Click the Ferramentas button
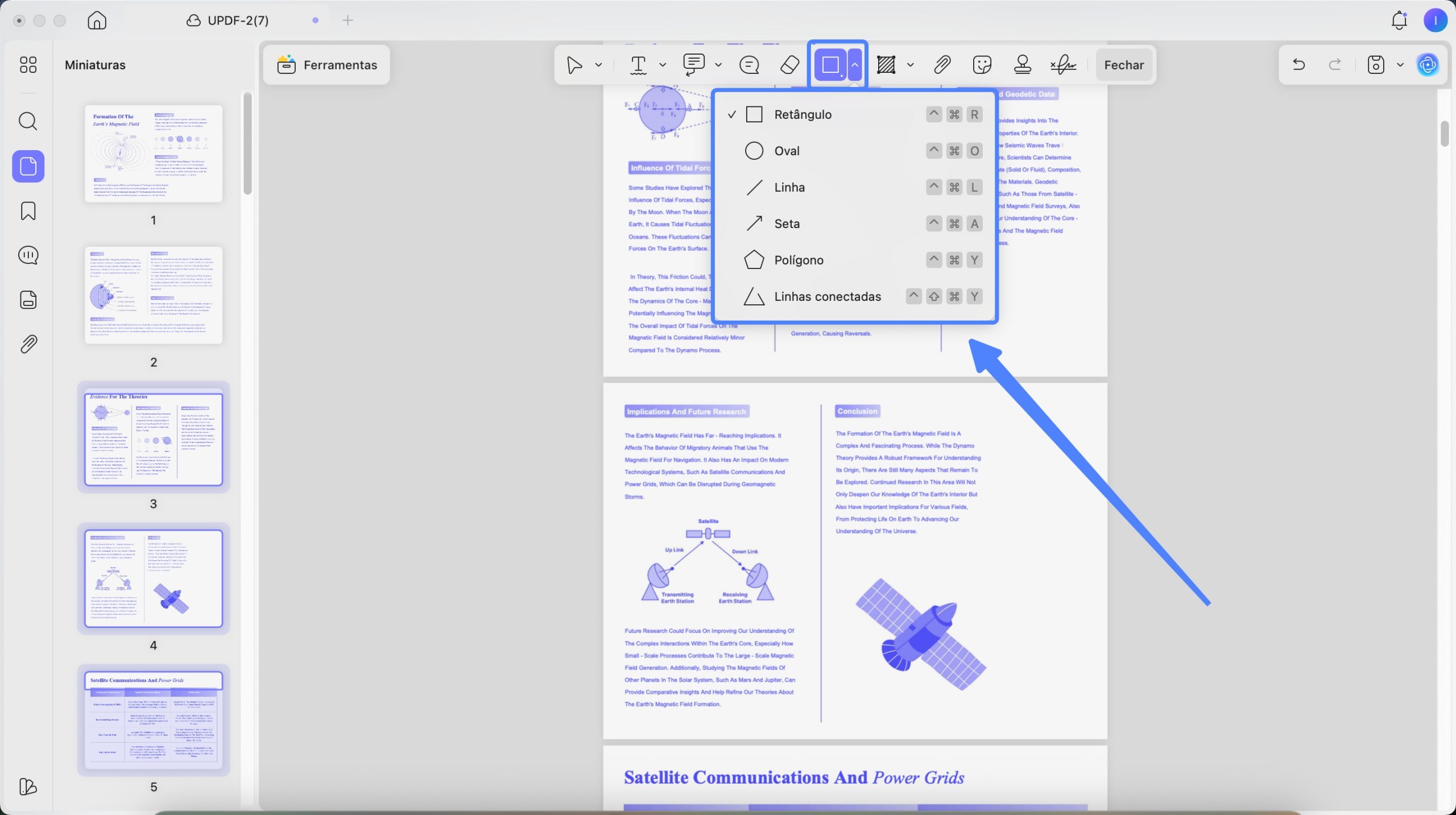The image size is (1456, 815). [x=327, y=65]
